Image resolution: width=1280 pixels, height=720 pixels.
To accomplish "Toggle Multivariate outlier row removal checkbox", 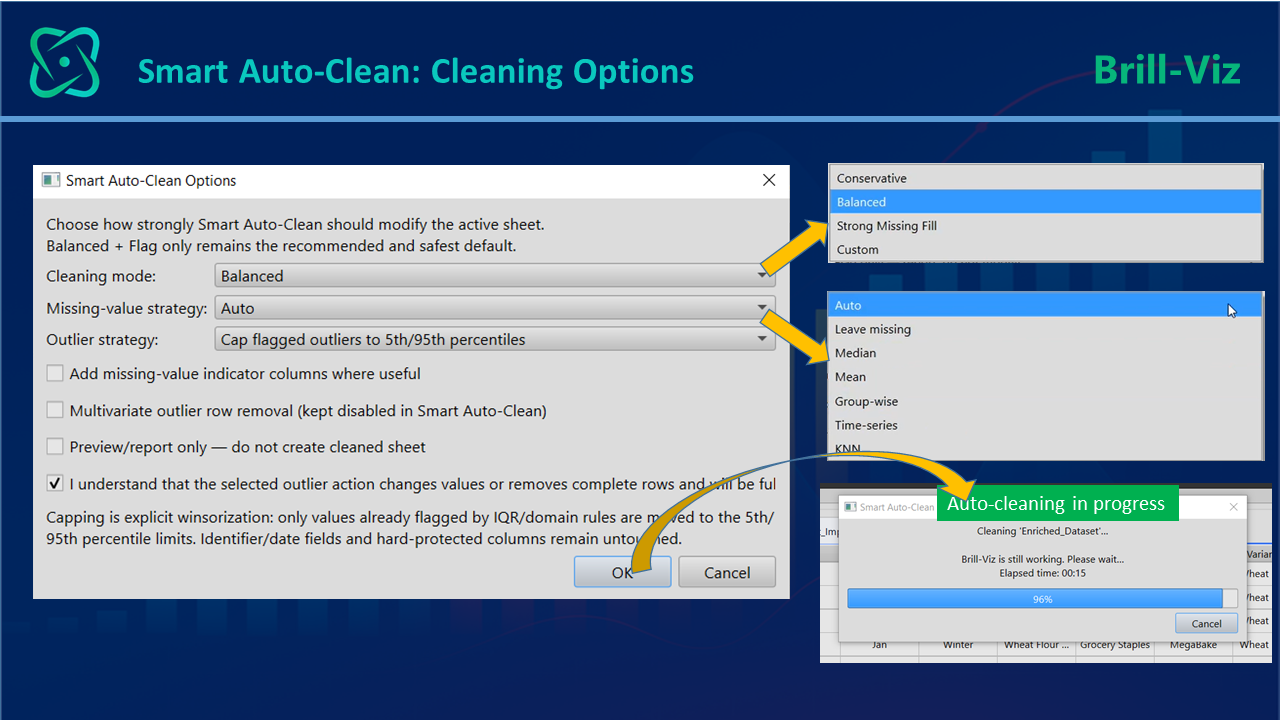I will tap(55, 411).
